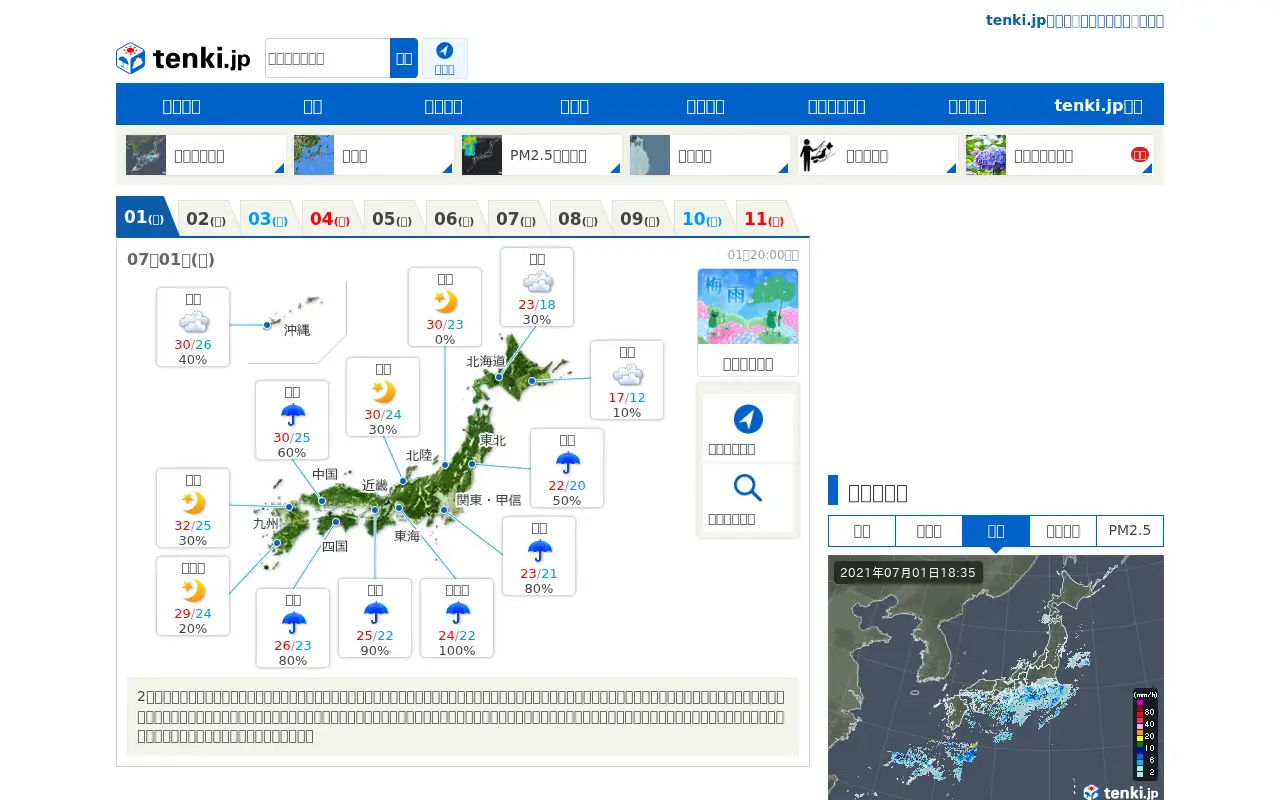Select the blue 03 date tab
This screenshot has width=1280, height=800.
tap(268, 218)
